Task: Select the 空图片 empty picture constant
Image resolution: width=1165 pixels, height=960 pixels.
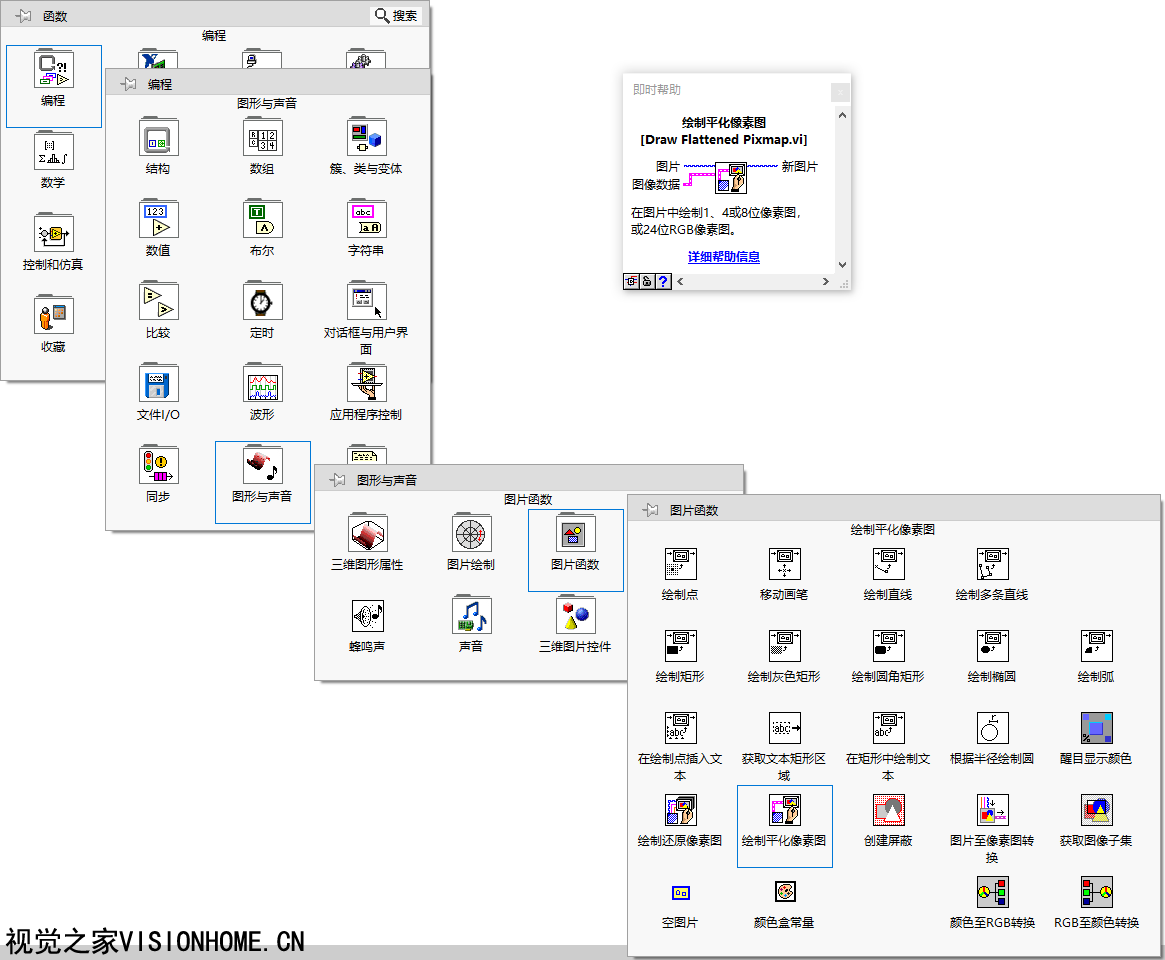Action: 680,893
